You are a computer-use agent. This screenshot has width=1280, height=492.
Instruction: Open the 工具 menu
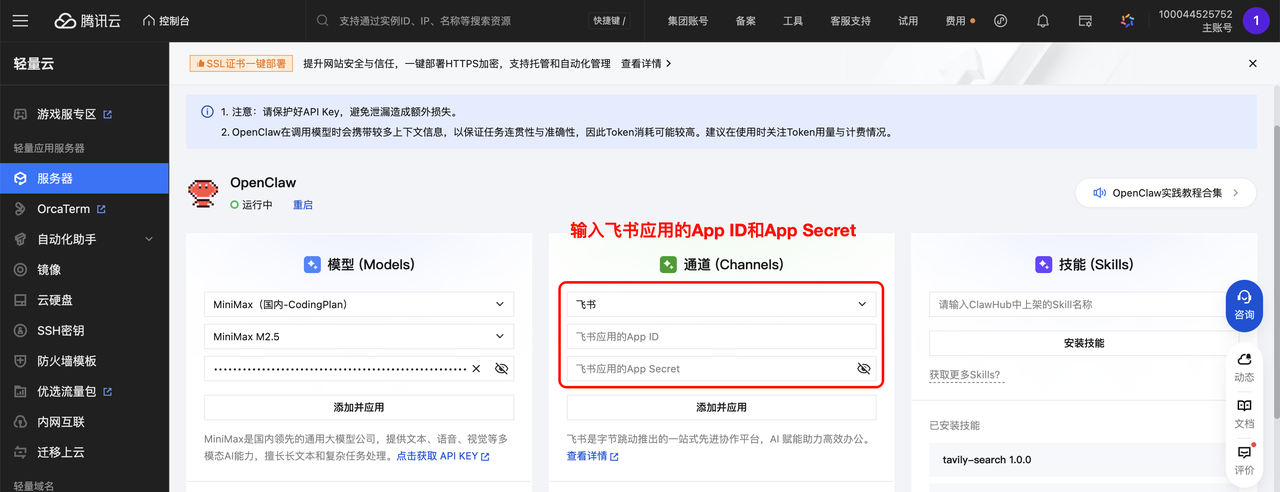click(x=793, y=20)
